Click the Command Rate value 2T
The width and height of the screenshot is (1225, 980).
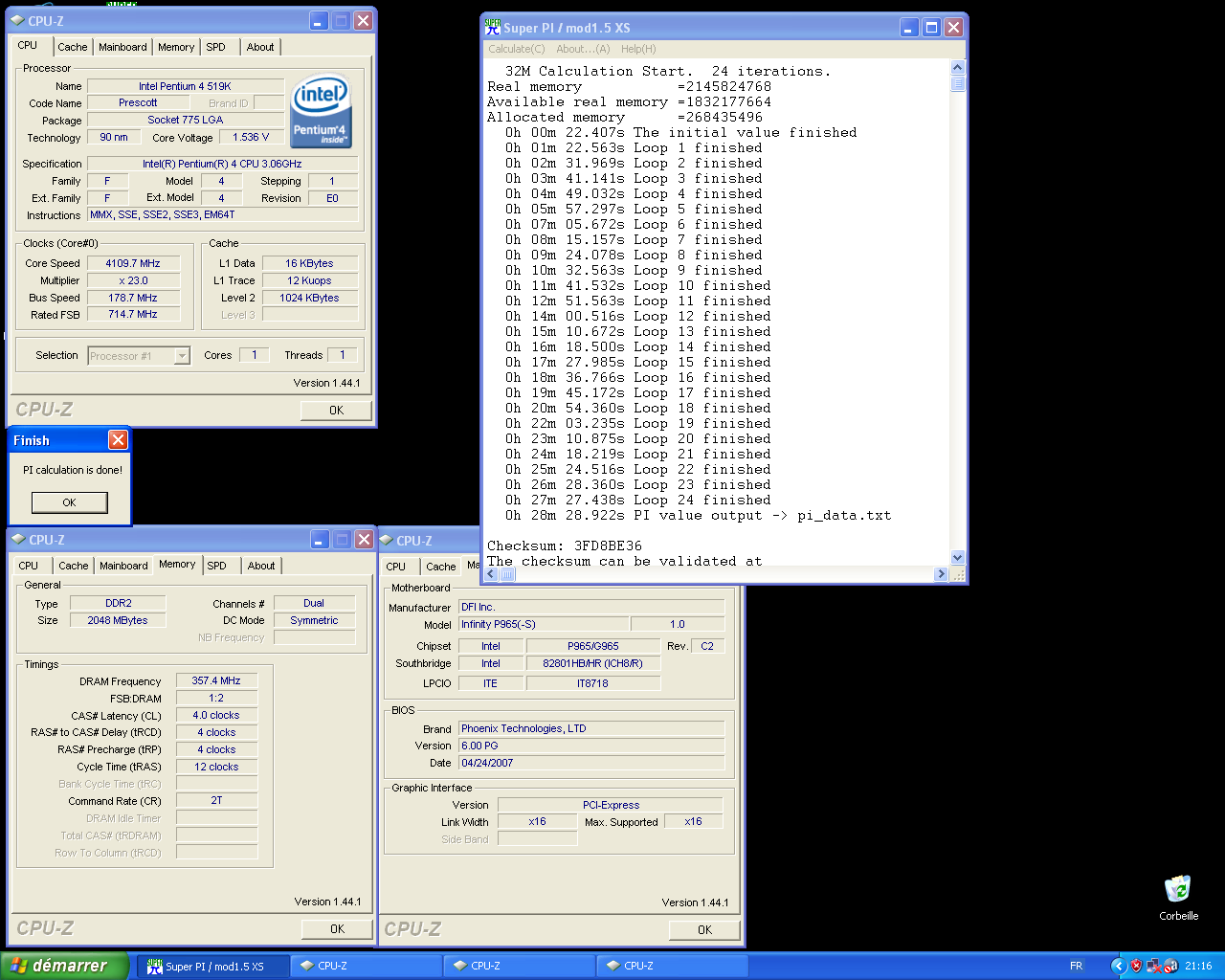tap(216, 801)
